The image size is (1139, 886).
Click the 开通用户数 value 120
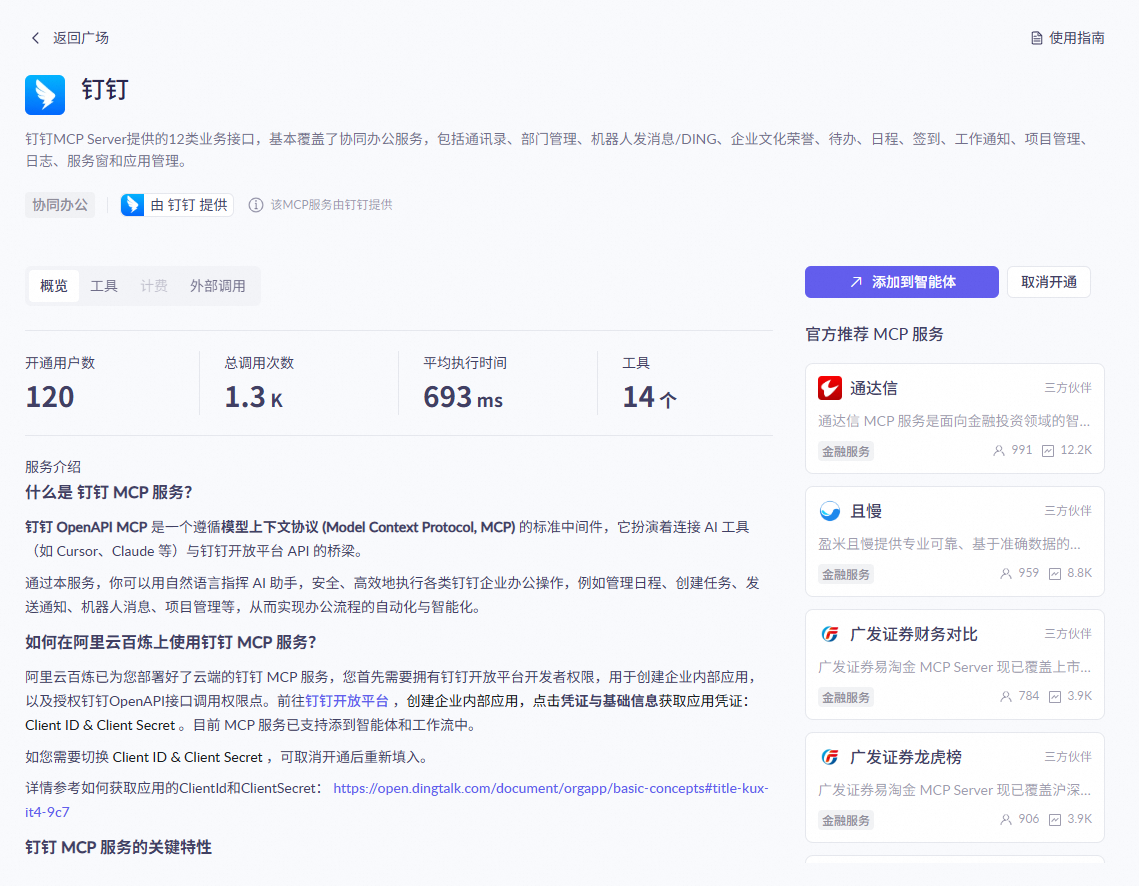[49, 397]
